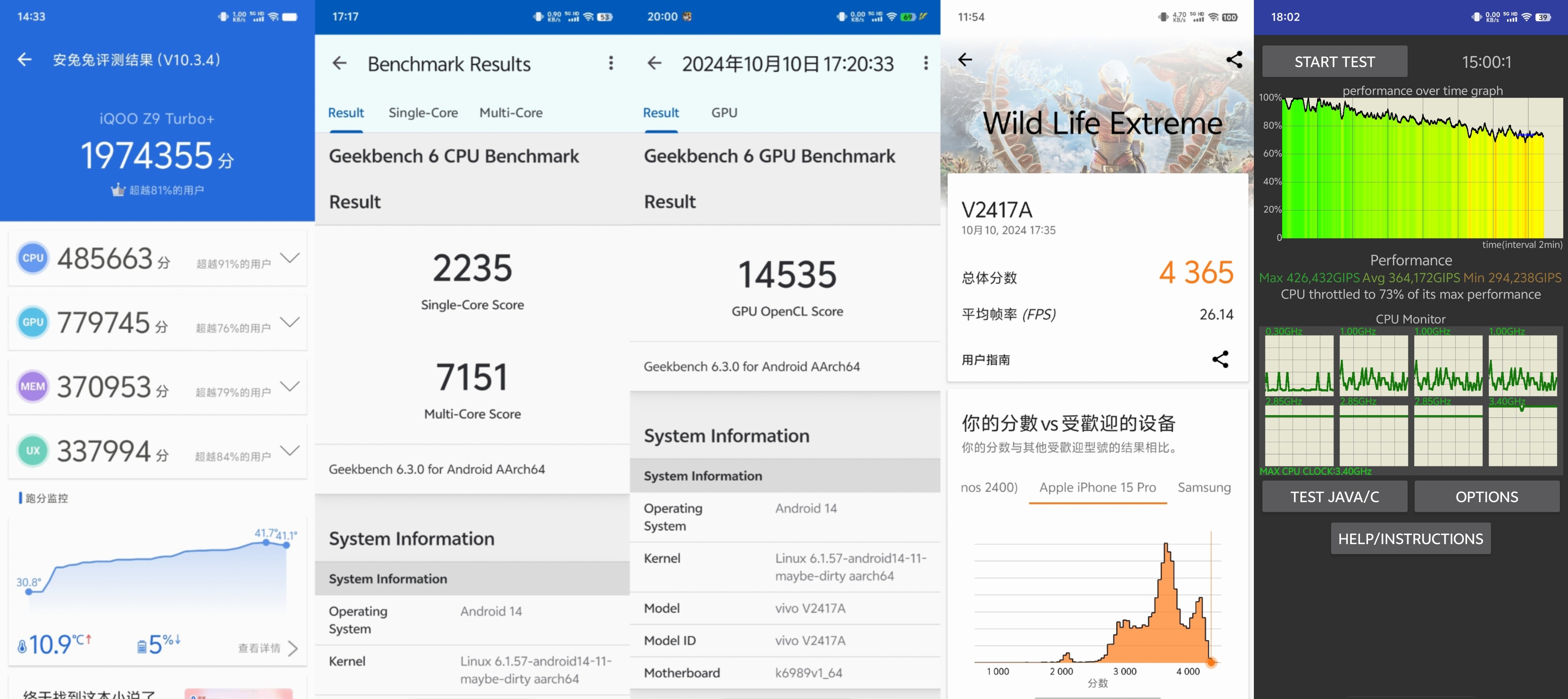Viewport: 1568px width, 699px height.
Task: Go back from Benchmark Results screen
Action: click(340, 63)
